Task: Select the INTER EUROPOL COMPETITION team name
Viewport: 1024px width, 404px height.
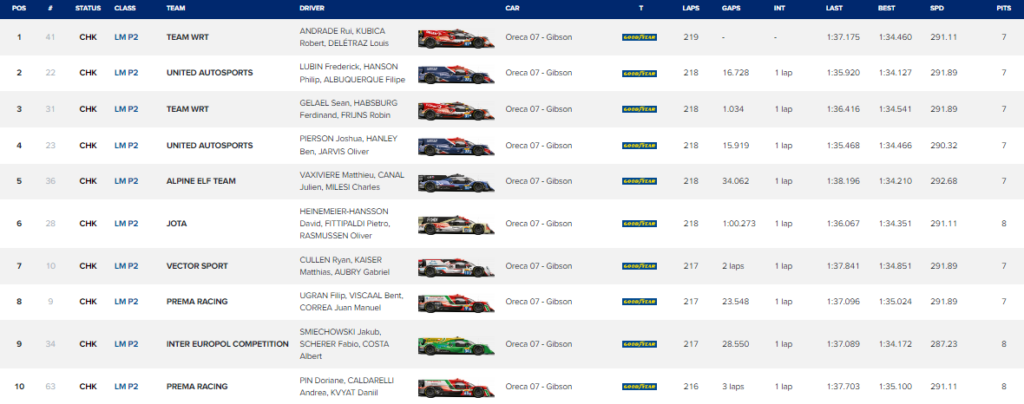Action: tap(227, 344)
